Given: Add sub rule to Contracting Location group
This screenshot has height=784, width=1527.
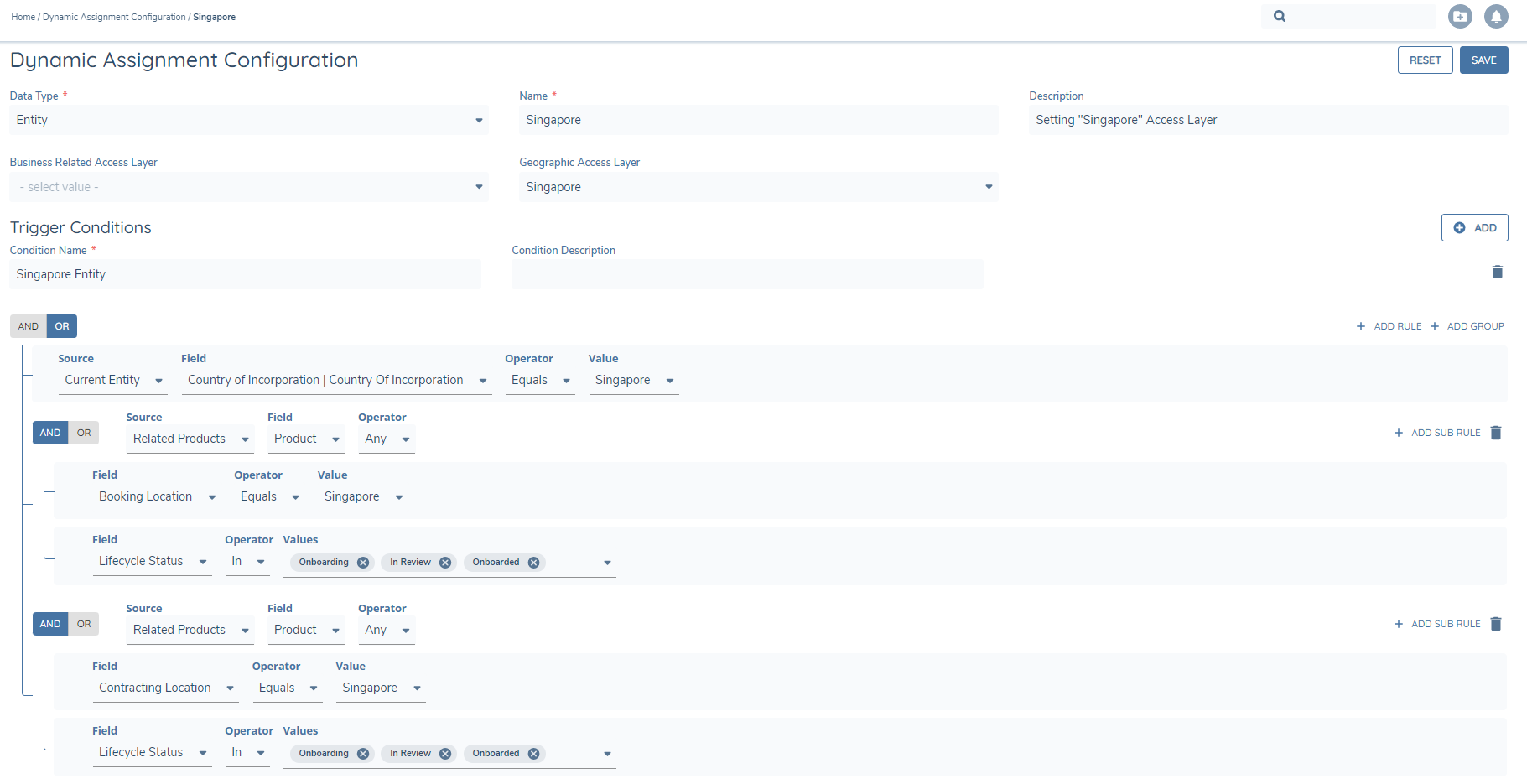Looking at the screenshot, I should pos(1437,624).
